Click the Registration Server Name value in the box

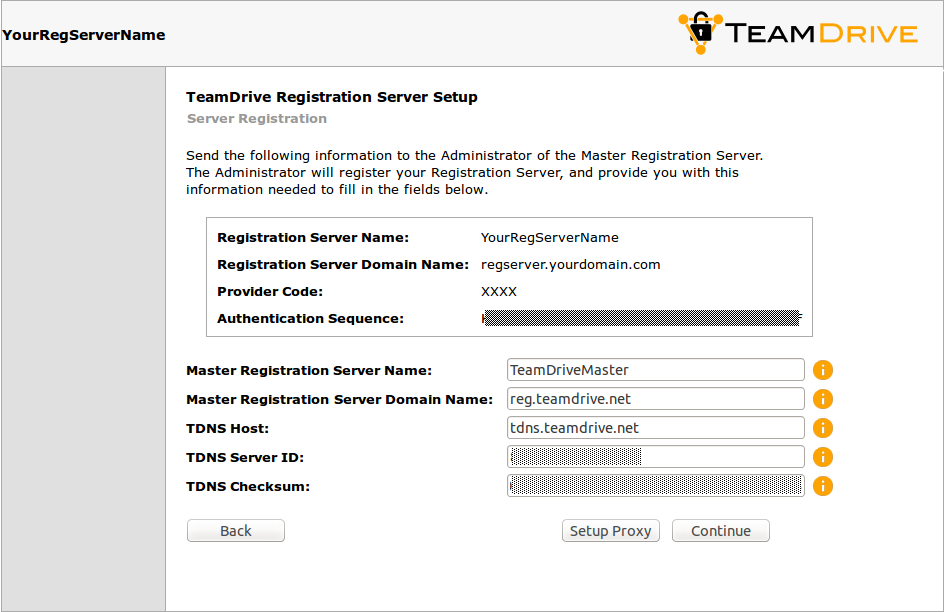(x=550, y=238)
